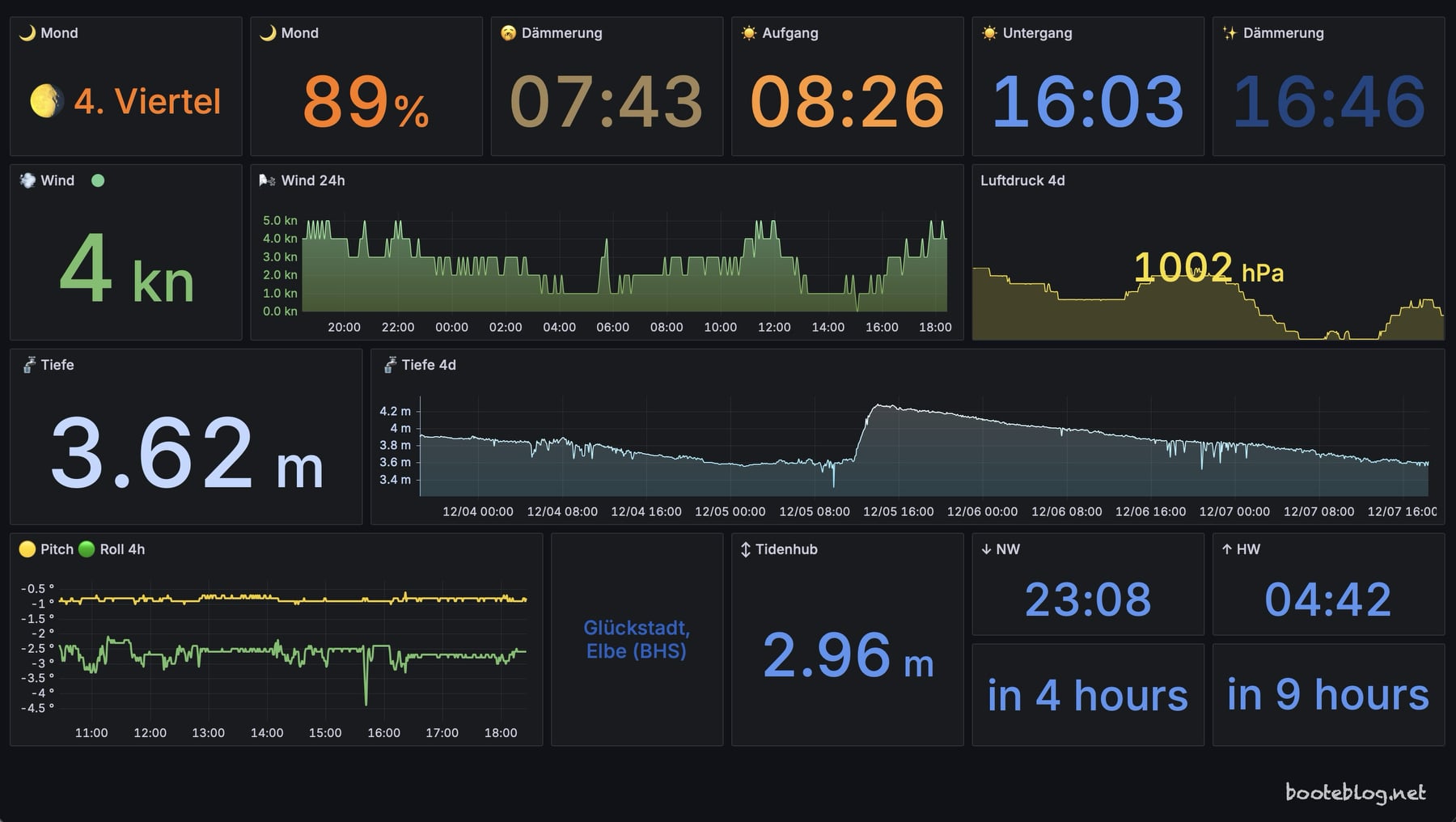Click the up-down arrow icon beside Tidenhub
This screenshot has height=822, width=1456.
[746, 549]
